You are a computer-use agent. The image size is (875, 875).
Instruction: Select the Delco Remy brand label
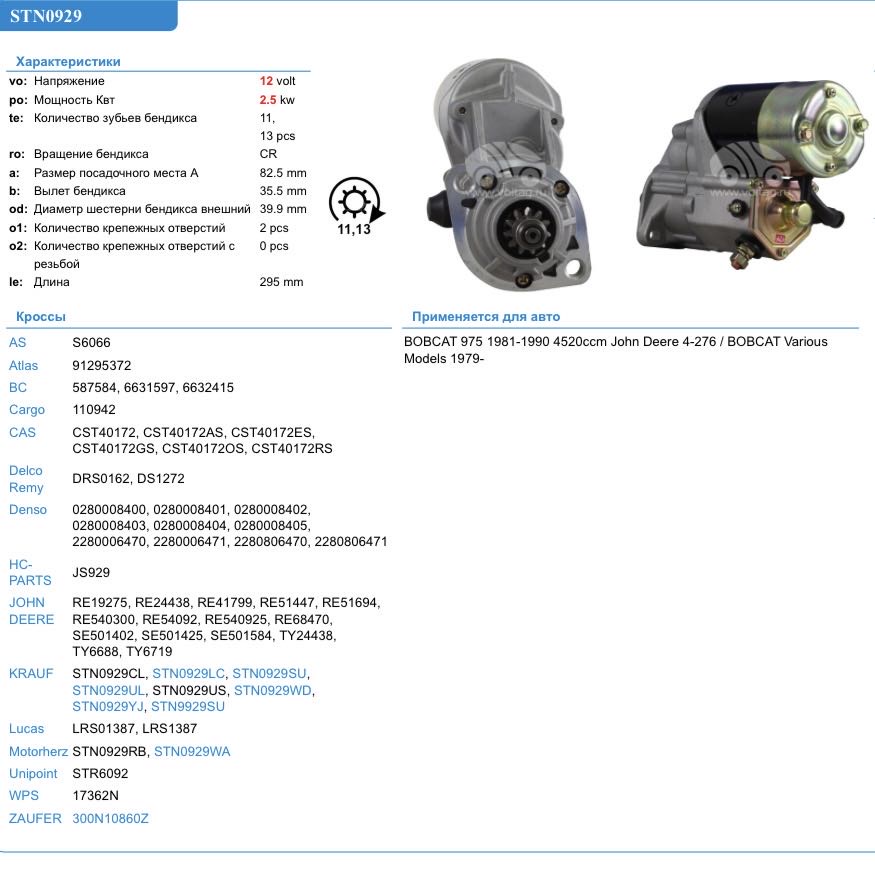(x=27, y=479)
